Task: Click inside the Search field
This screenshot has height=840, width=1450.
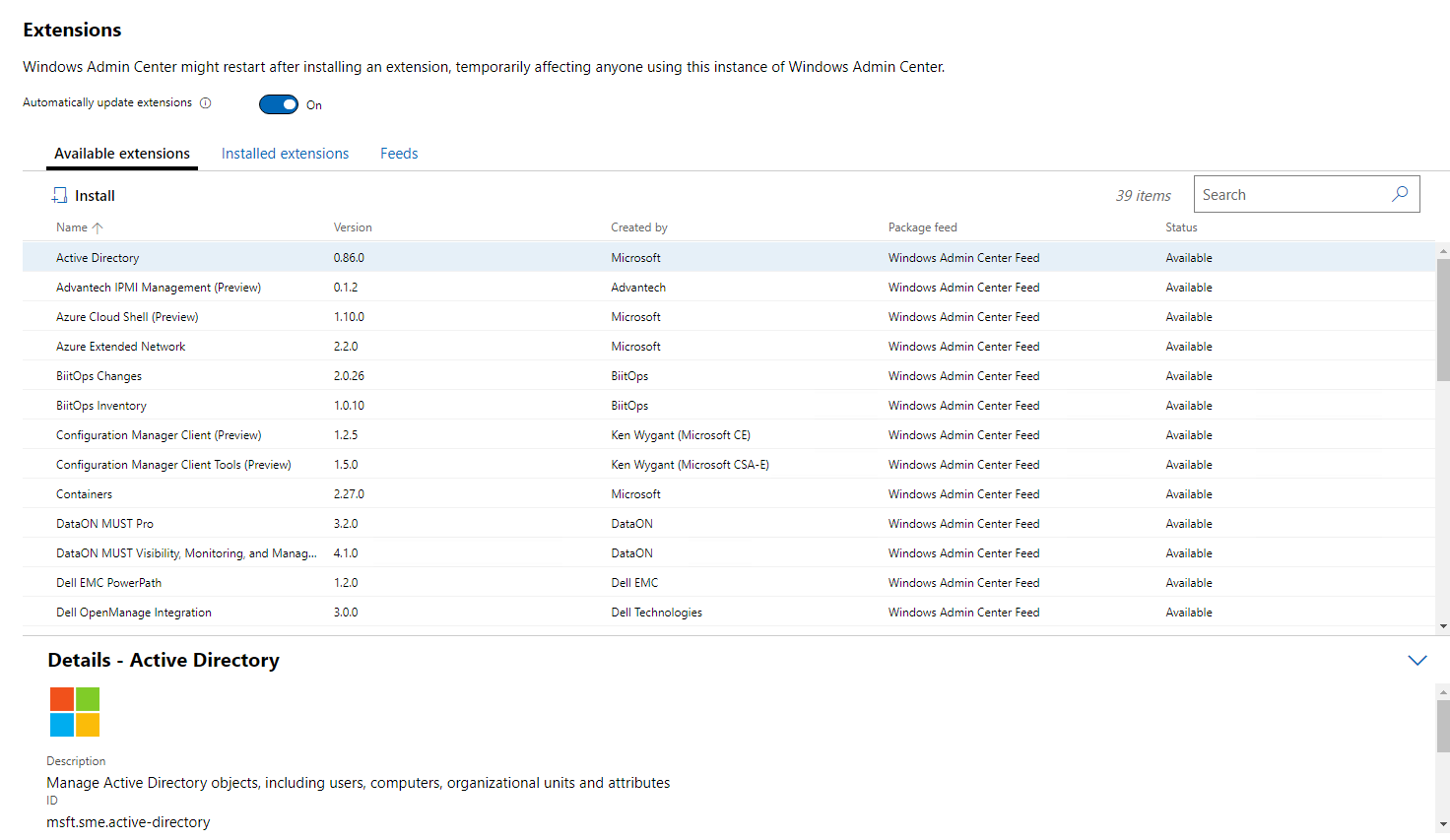Action: coord(1290,194)
